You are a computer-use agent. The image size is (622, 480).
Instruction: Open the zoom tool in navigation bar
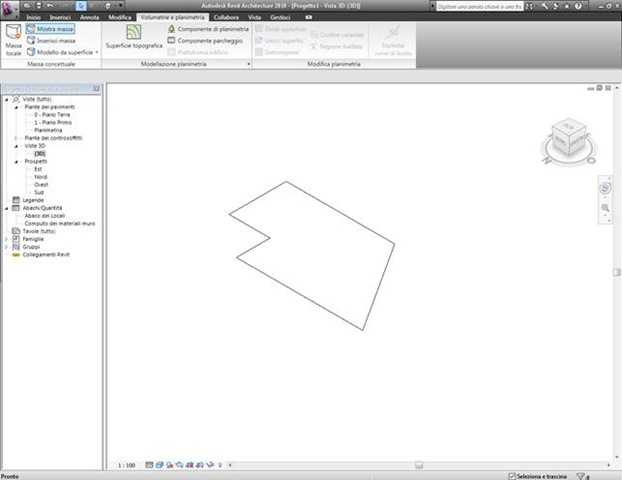(x=605, y=208)
